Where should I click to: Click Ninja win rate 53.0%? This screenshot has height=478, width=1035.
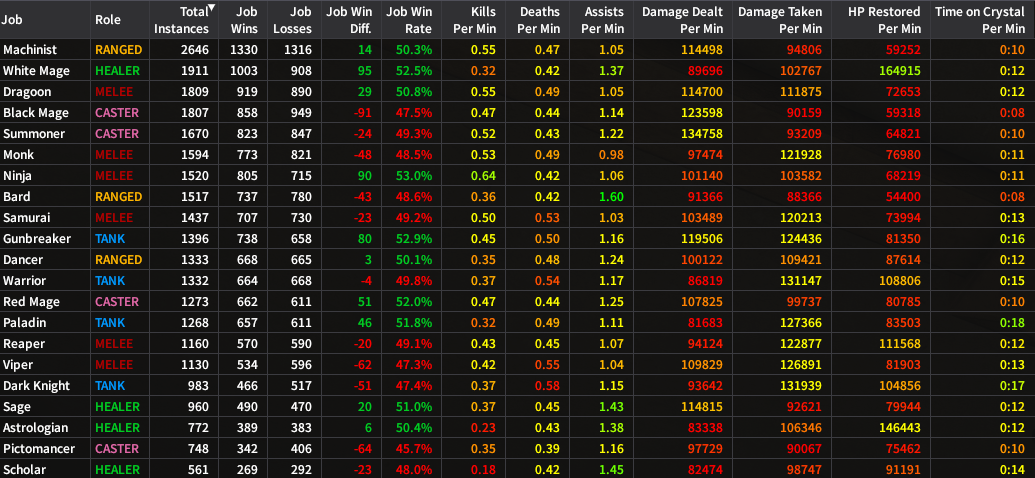(414, 176)
